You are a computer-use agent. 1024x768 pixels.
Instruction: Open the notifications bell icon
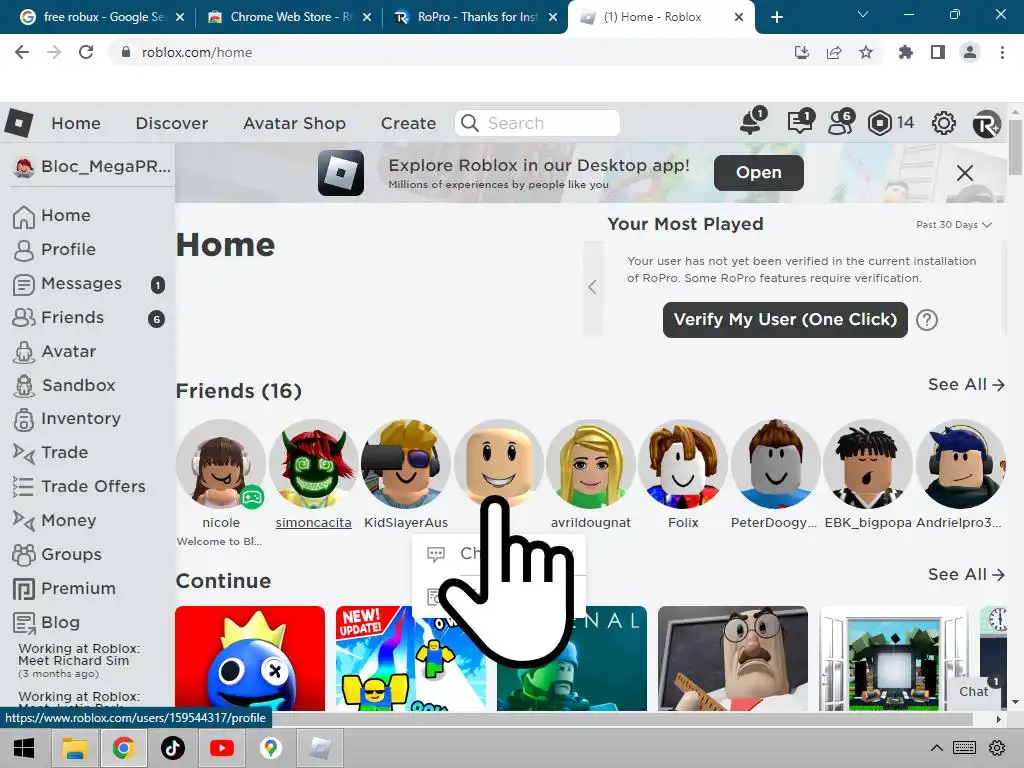point(751,122)
